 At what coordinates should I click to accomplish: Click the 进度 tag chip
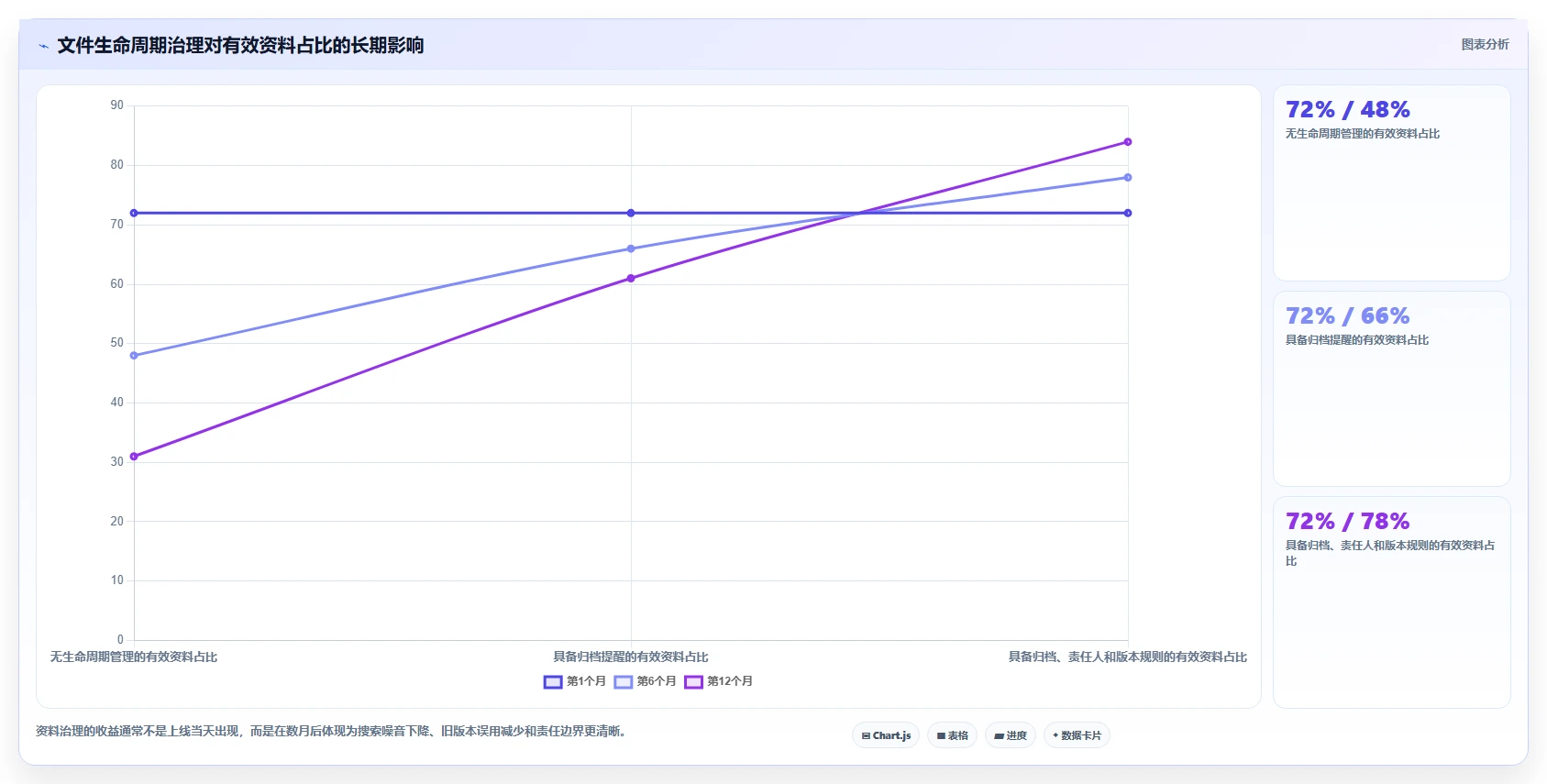(x=1011, y=735)
